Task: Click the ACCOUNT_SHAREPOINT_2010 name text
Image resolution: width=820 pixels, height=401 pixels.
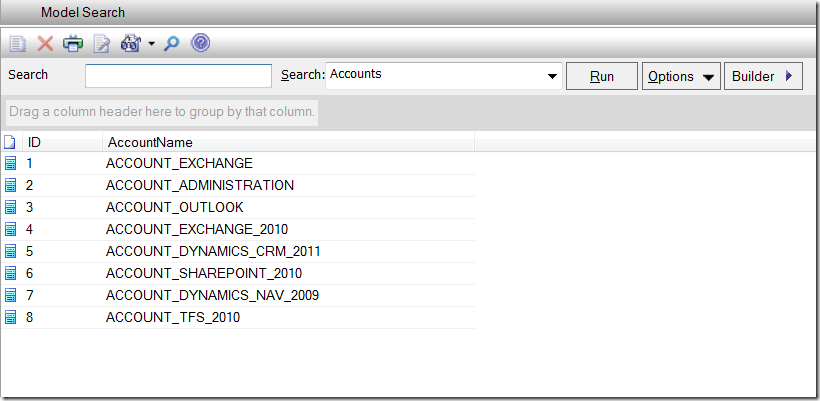Action: point(204,273)
